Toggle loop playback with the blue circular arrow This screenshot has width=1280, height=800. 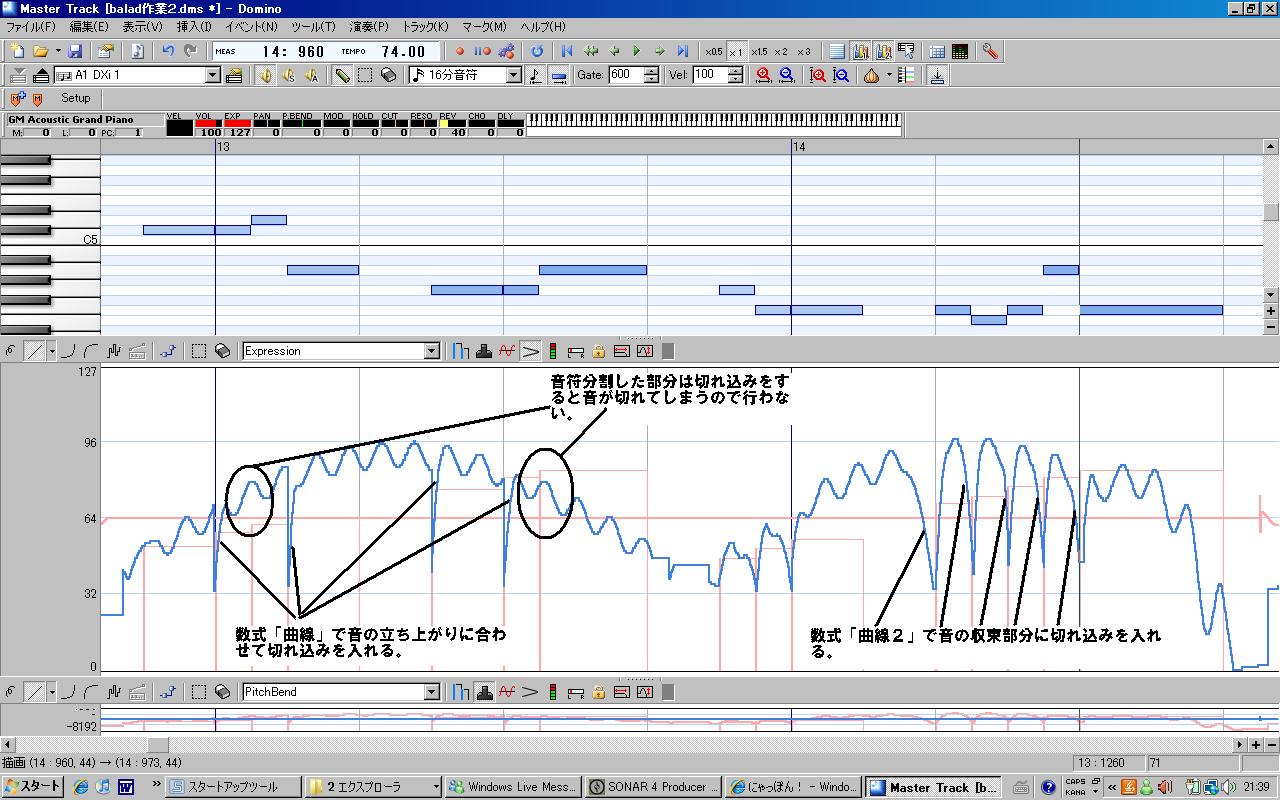537,51
